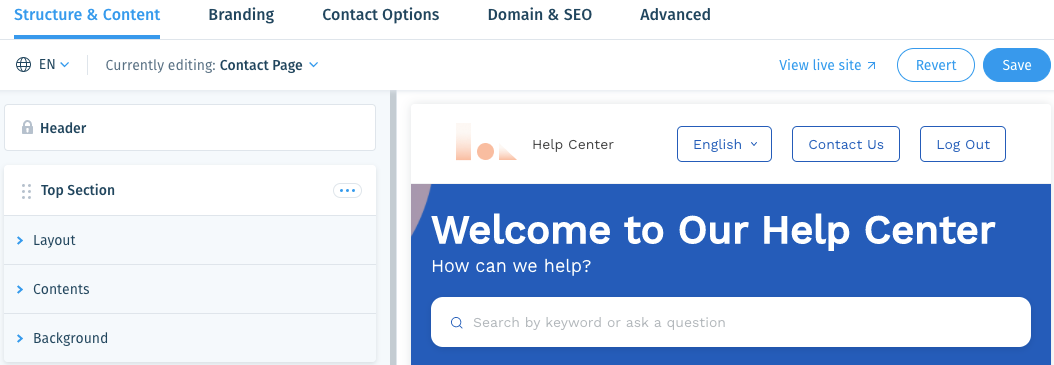
Task: Click the Contact Us button in preview
Action: point(846,144)
